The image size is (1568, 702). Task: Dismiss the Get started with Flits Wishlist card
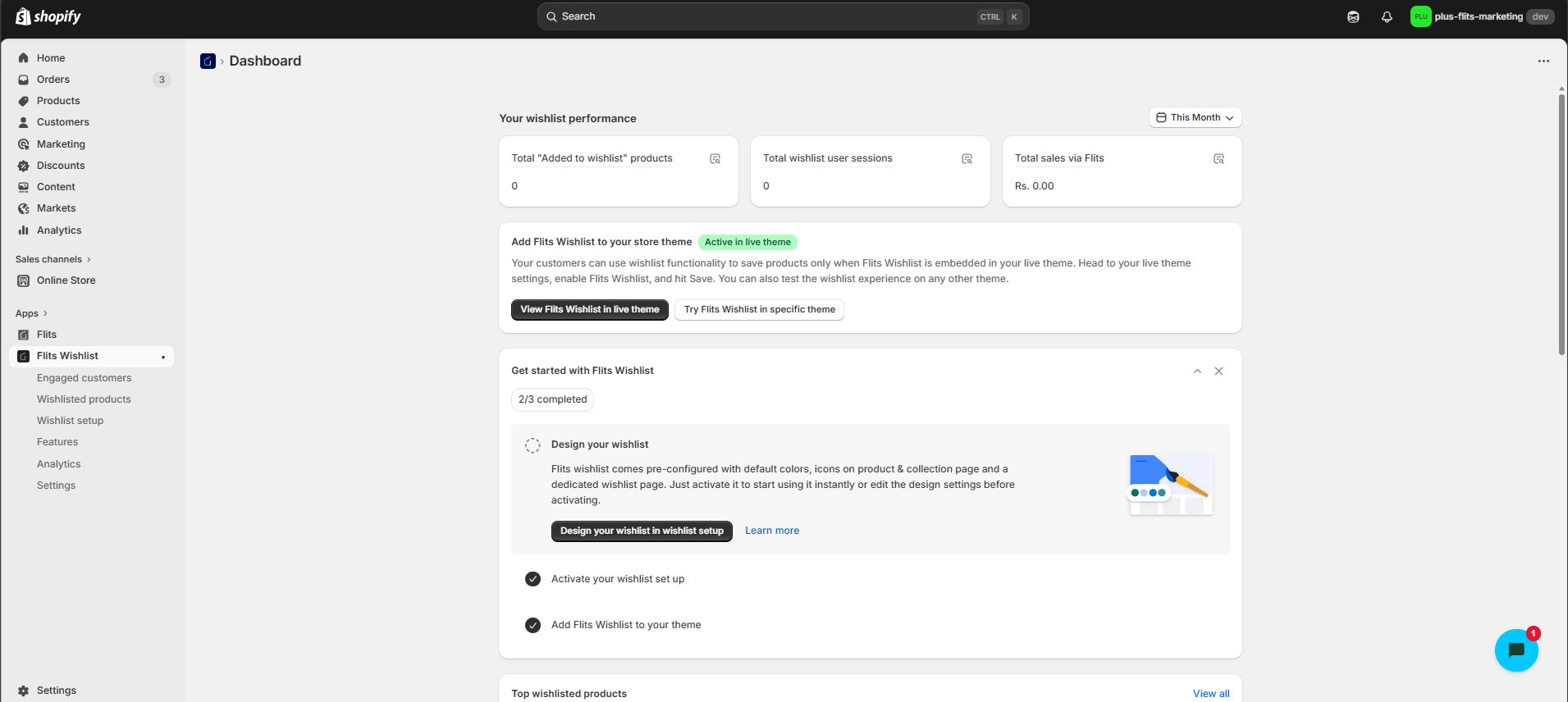1218,372
